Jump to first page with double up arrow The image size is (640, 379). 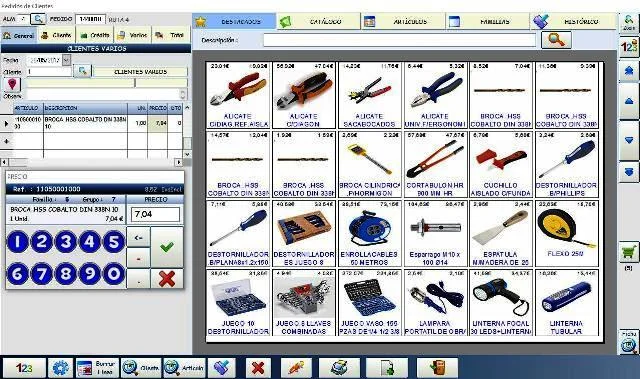pyautogui.click(x=629, y=71)
